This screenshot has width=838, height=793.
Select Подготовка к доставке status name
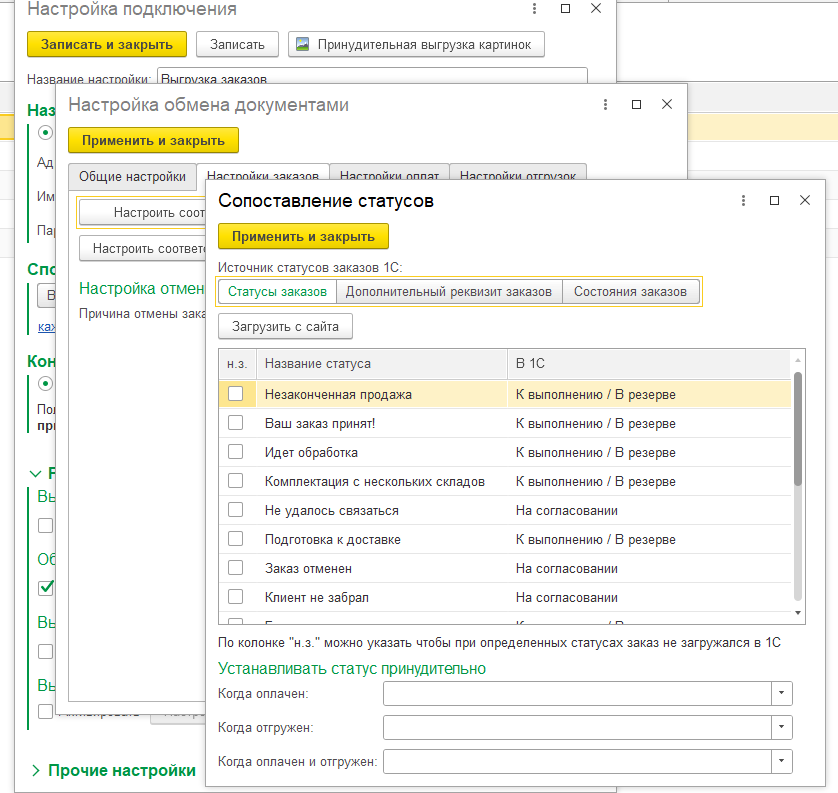coord(332,539)
